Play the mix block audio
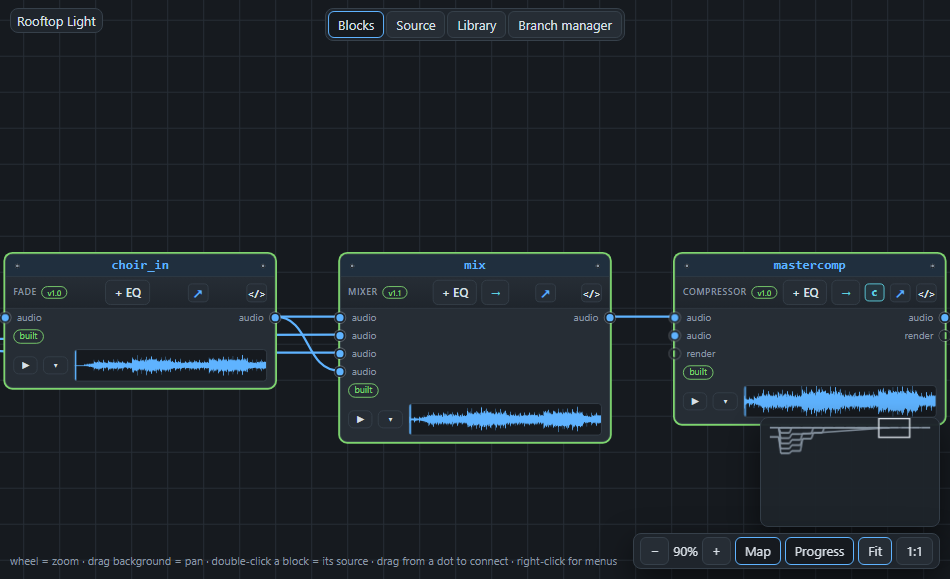This screenshot has height=579, width=950. 360,419
